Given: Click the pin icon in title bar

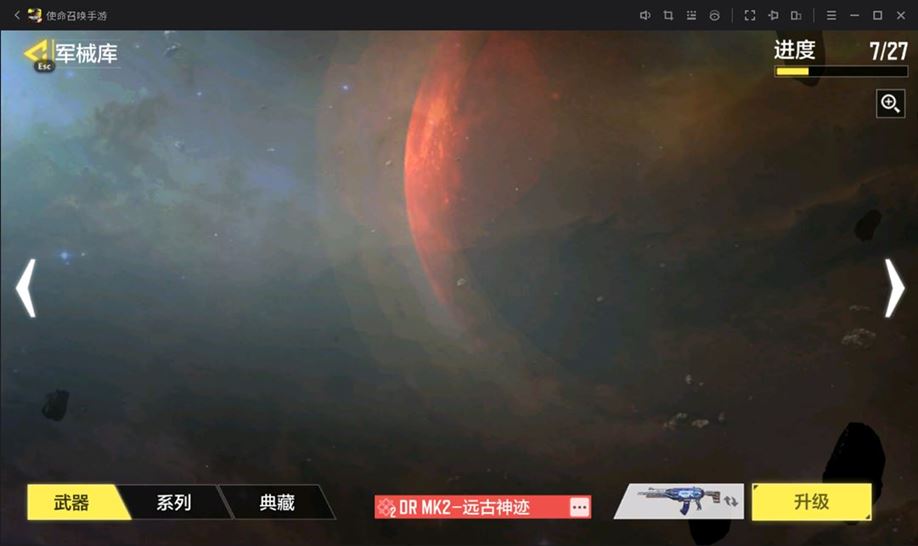Looking at the screenshot, I should pos(773,15).
